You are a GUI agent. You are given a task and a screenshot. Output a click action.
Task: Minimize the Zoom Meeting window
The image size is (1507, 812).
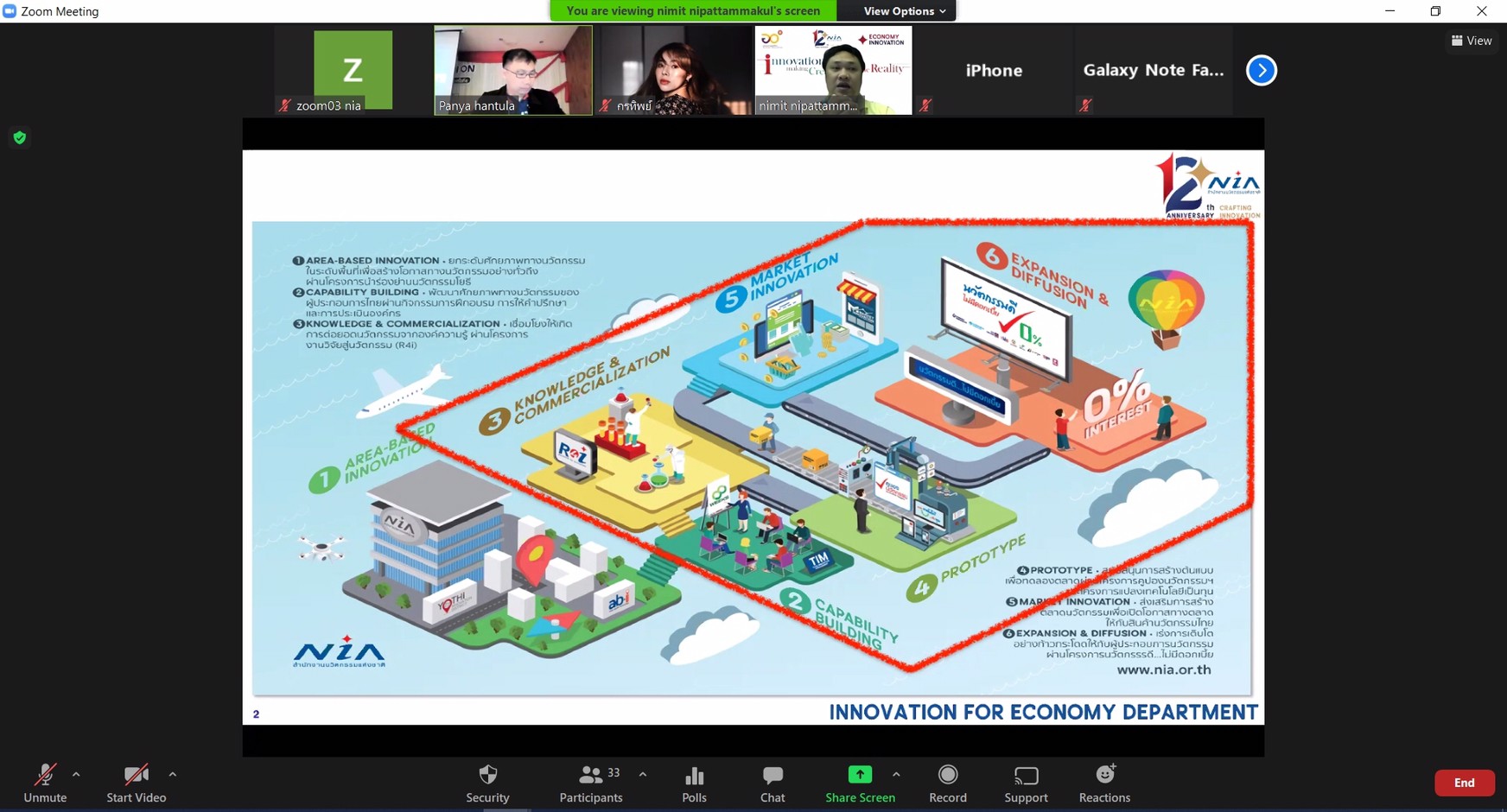1389,11
